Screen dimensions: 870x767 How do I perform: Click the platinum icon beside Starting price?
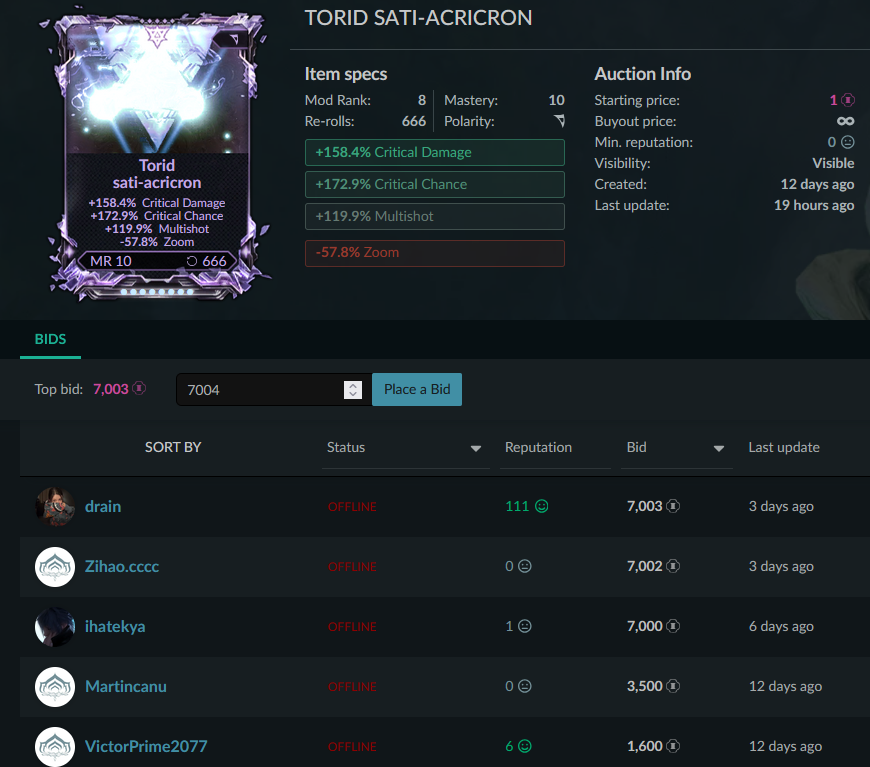click(x=848, y=100)
